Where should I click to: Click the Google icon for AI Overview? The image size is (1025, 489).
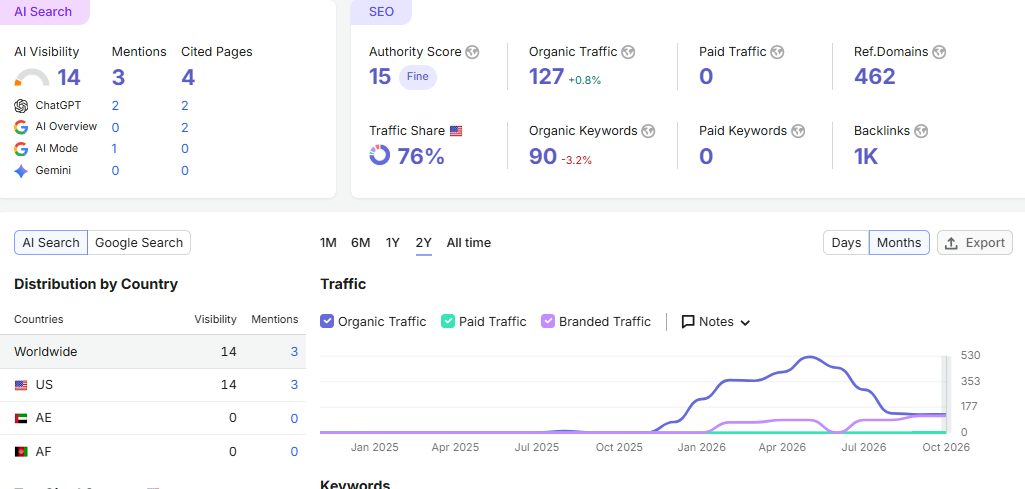(21, 127)
